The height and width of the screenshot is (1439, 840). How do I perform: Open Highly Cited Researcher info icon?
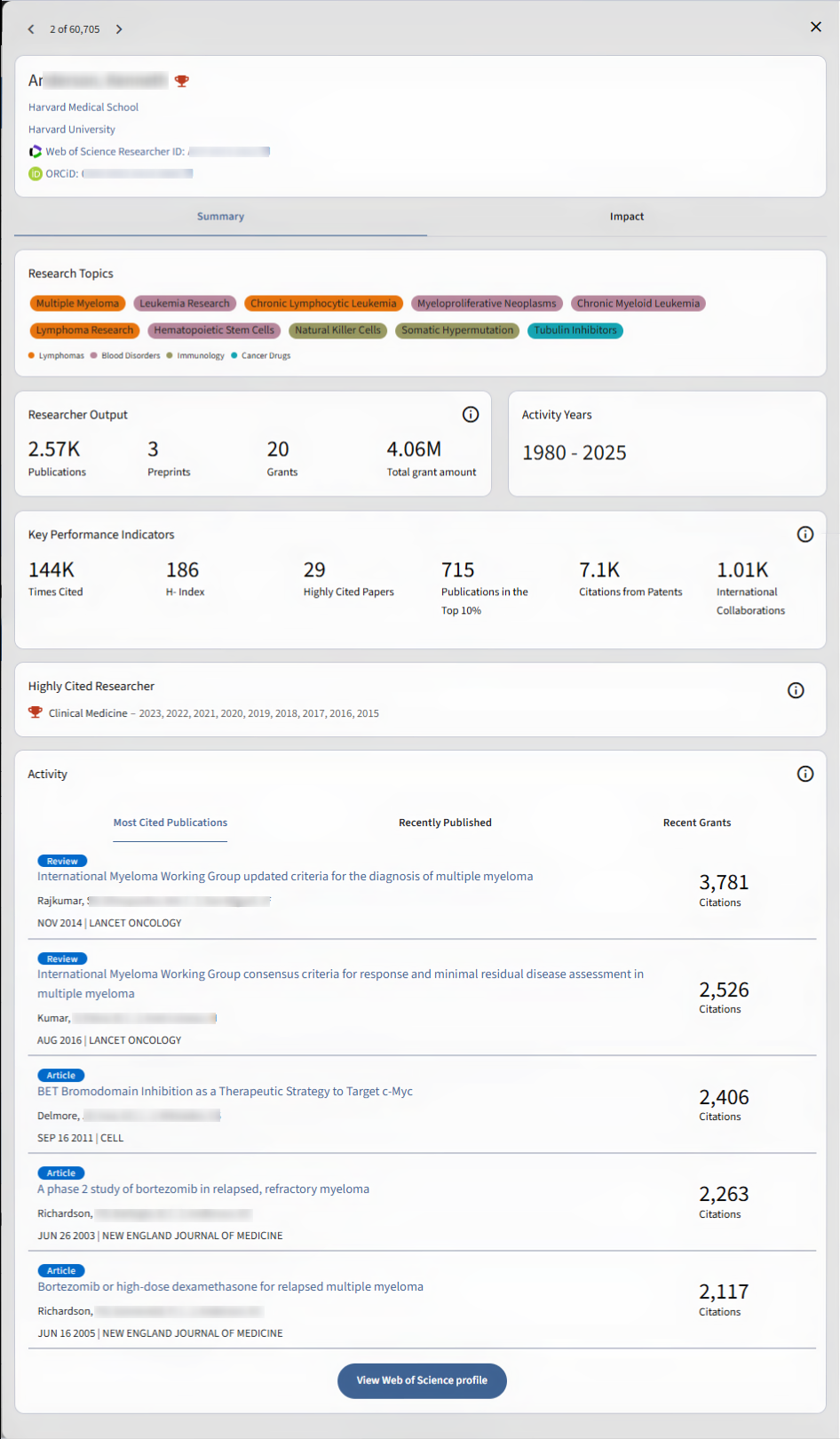point(796,690)
